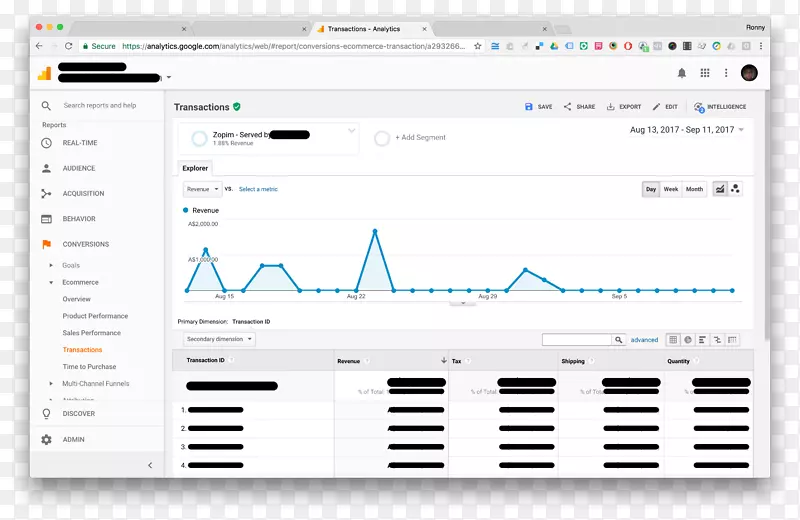This screenshot has height=520, width=800.
Task: Sort by the Shipping column header
Action: click(x=573, y=361)
